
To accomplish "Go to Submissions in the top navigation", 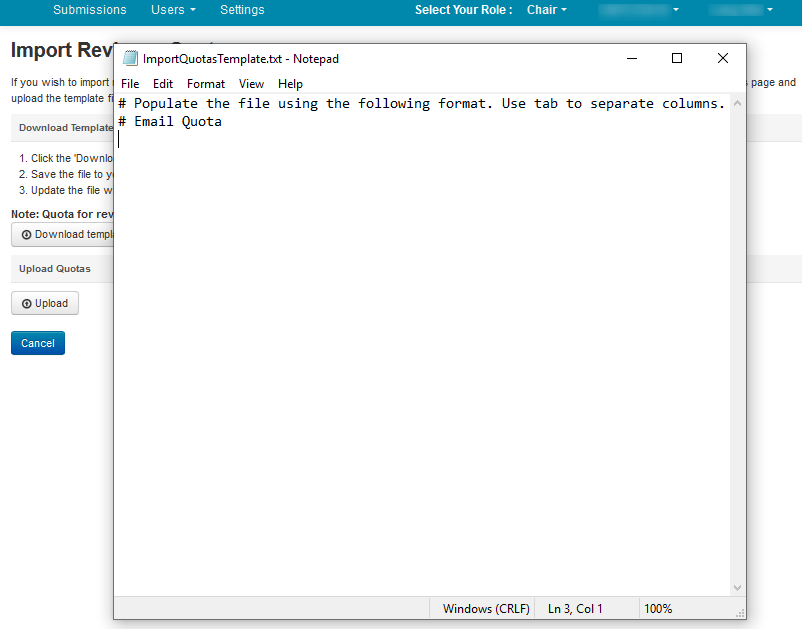I will (90, 10).
